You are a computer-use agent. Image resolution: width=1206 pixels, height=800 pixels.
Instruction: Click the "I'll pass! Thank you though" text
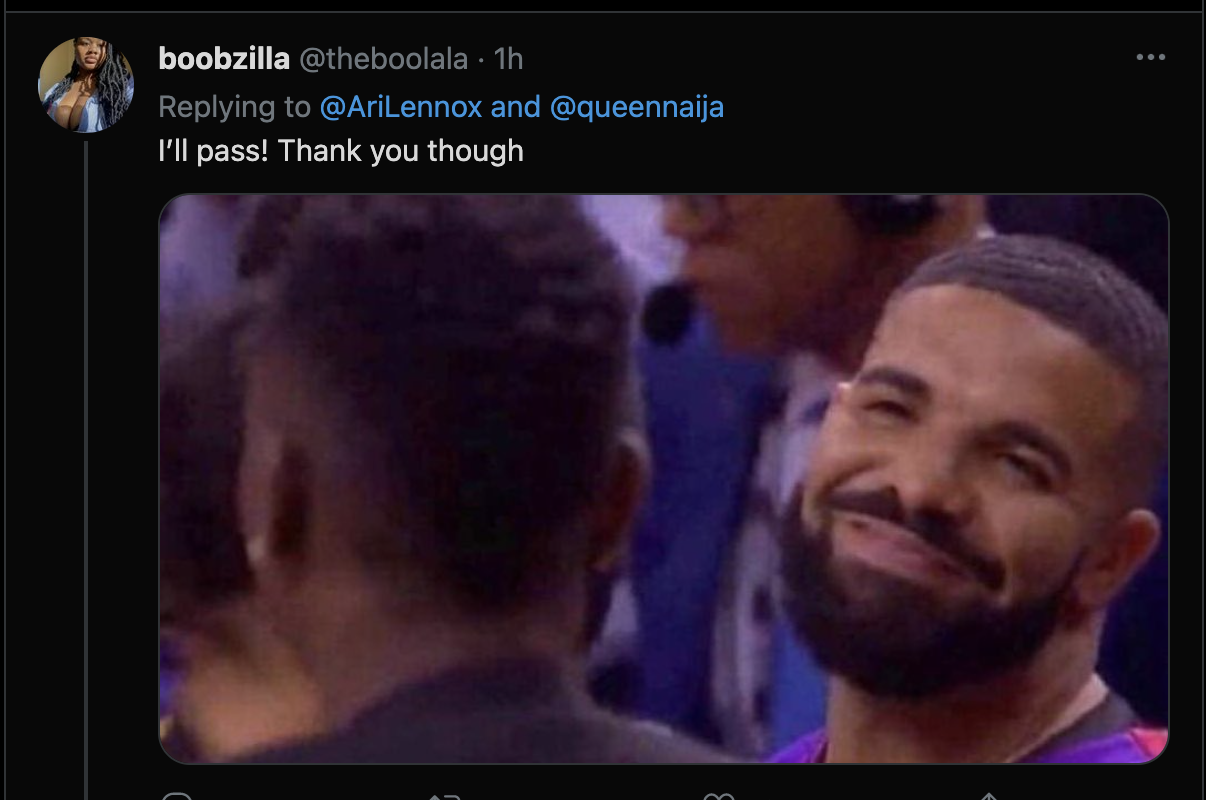pos(341,151)
